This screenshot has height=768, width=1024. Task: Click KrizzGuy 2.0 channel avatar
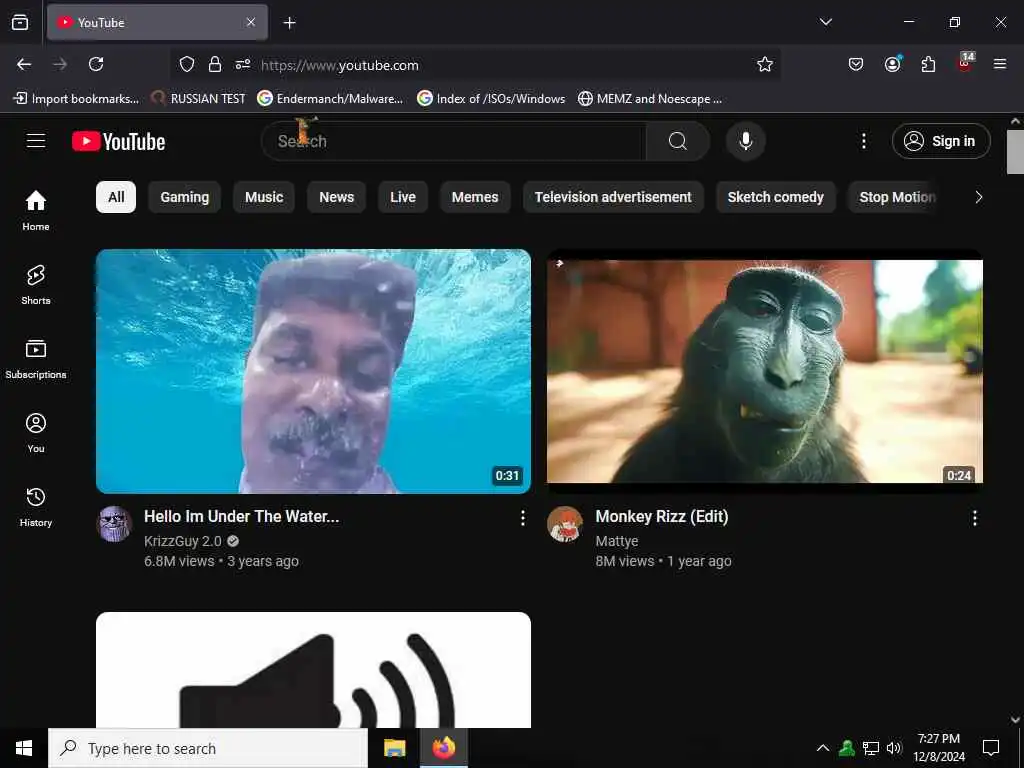coord(114,524)
